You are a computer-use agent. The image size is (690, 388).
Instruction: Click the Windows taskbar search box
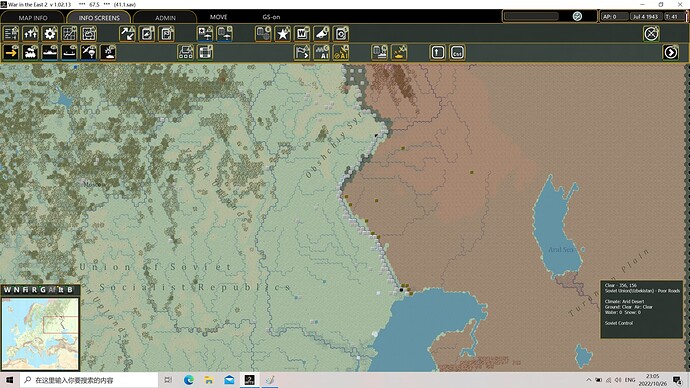coord(88,380)
